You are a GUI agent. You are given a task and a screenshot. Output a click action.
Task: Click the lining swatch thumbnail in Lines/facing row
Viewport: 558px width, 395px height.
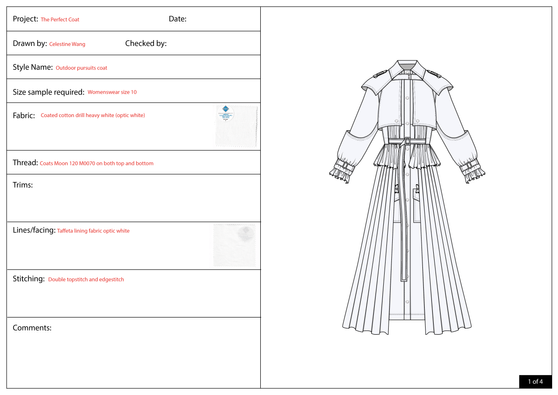click(235, 245)
